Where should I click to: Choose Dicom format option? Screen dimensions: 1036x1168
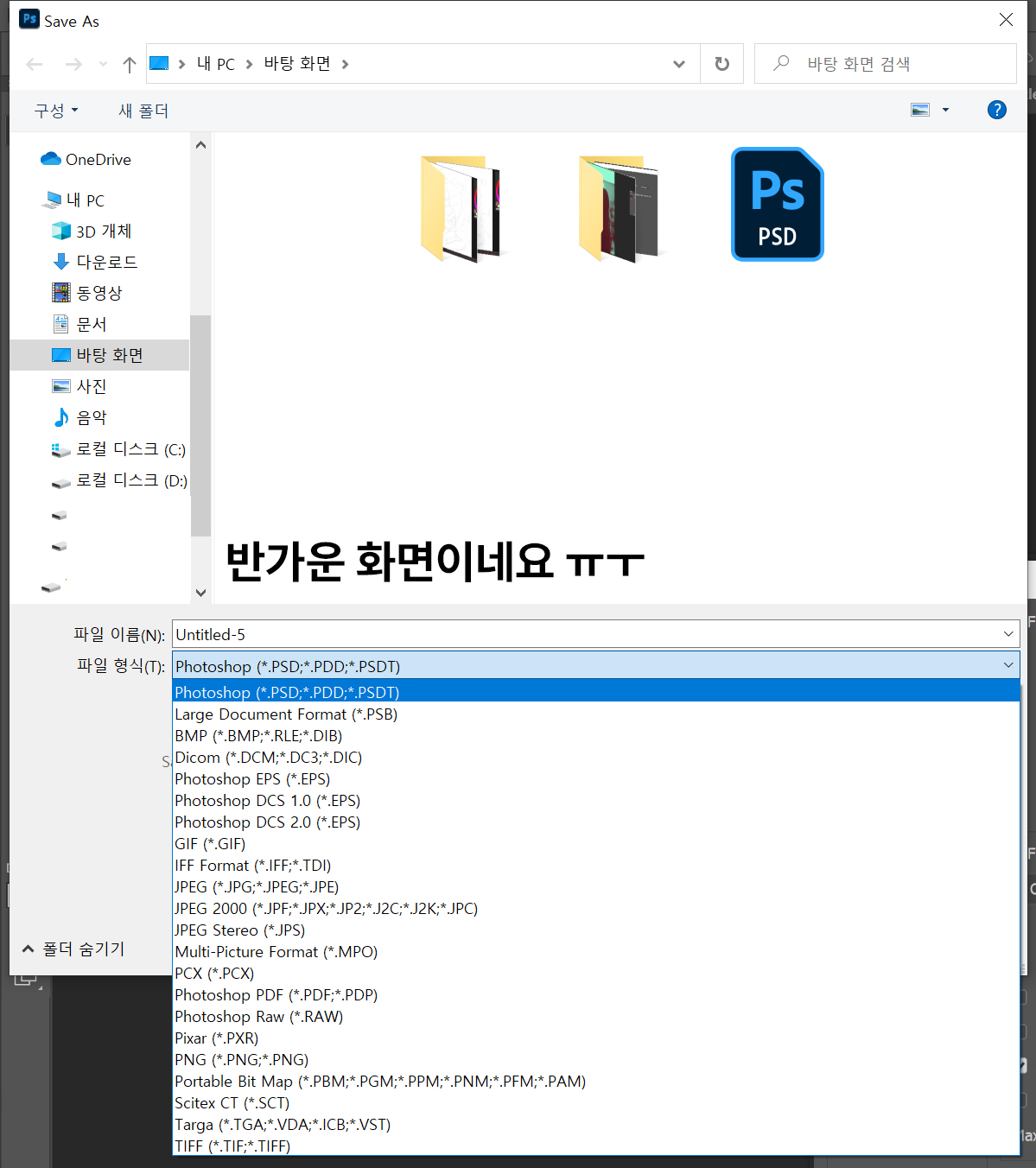point(596,758)
